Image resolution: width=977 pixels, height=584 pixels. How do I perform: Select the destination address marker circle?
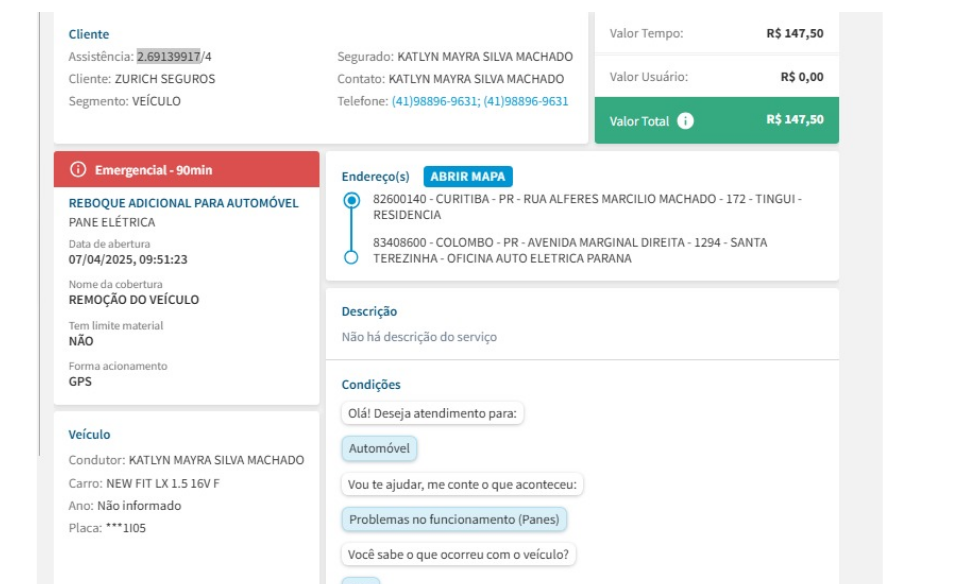(x=351, y=257)
